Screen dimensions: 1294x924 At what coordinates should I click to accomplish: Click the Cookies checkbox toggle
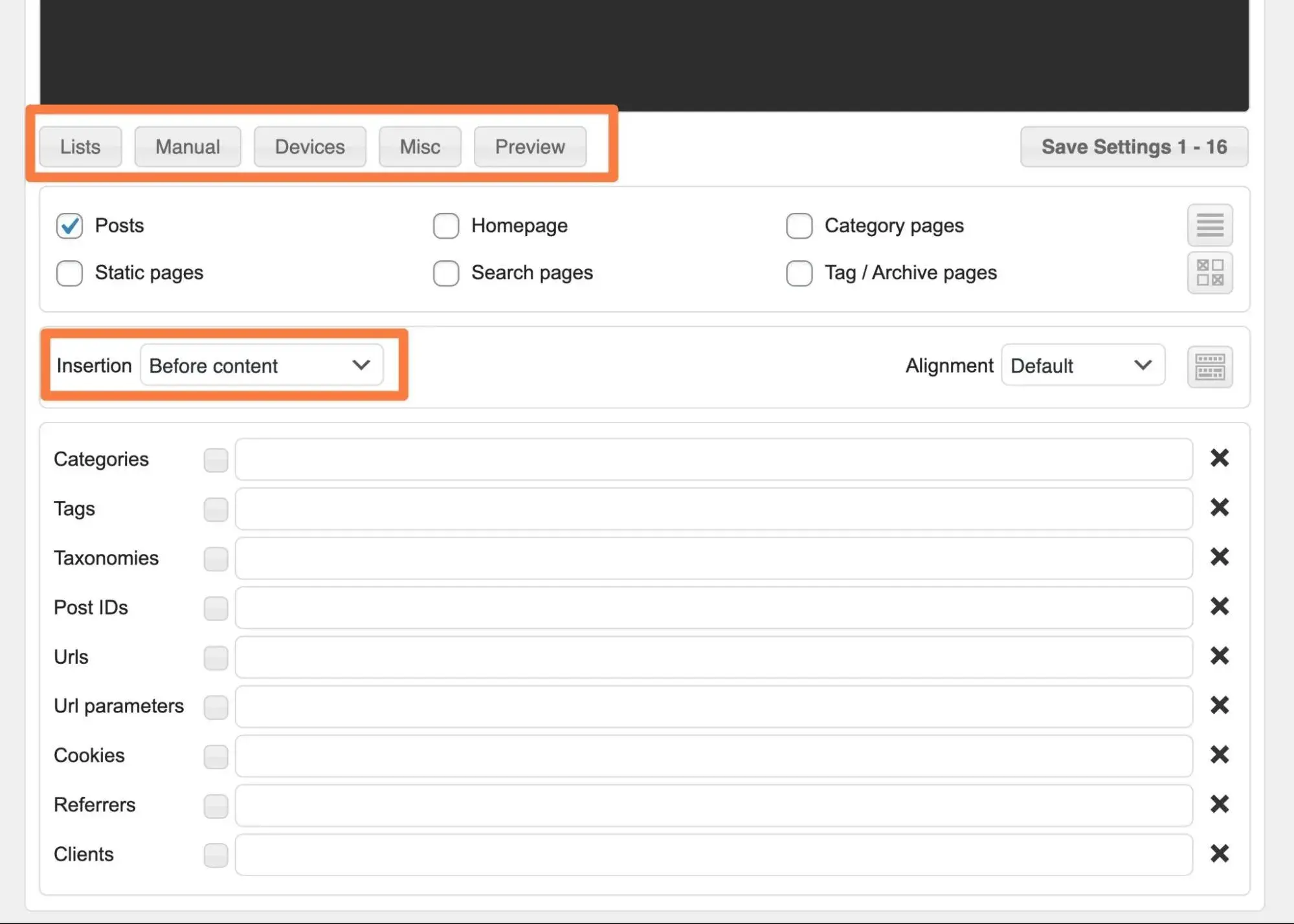215,755
